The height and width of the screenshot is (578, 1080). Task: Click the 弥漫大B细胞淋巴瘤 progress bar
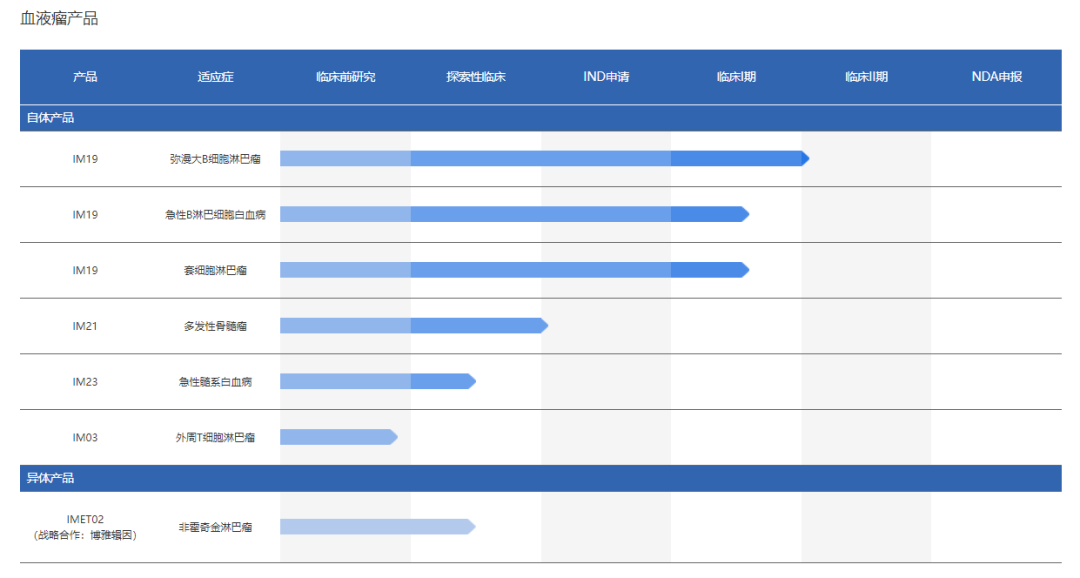(544, 158)
